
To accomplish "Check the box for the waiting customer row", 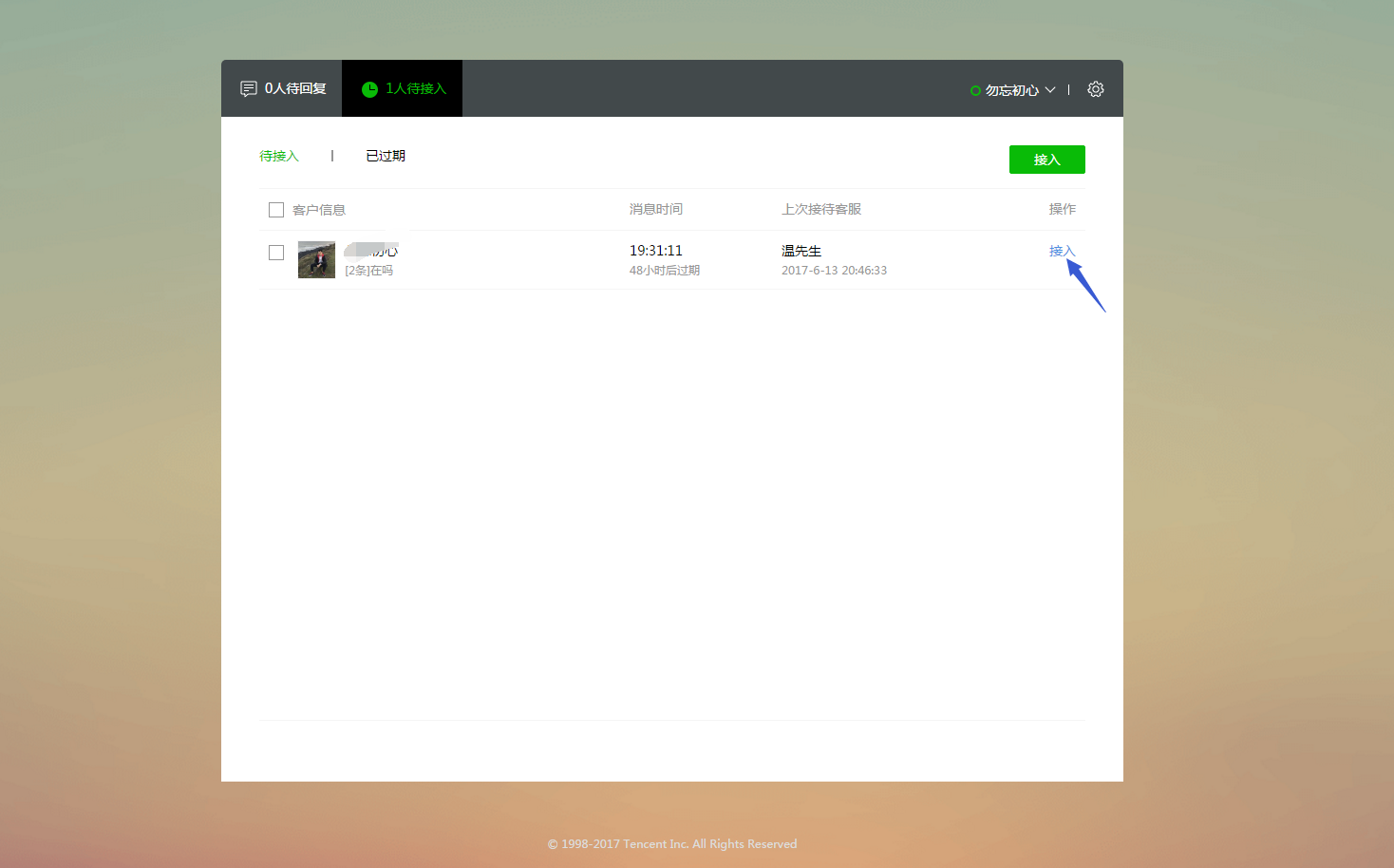I will (x=276, y=253).
